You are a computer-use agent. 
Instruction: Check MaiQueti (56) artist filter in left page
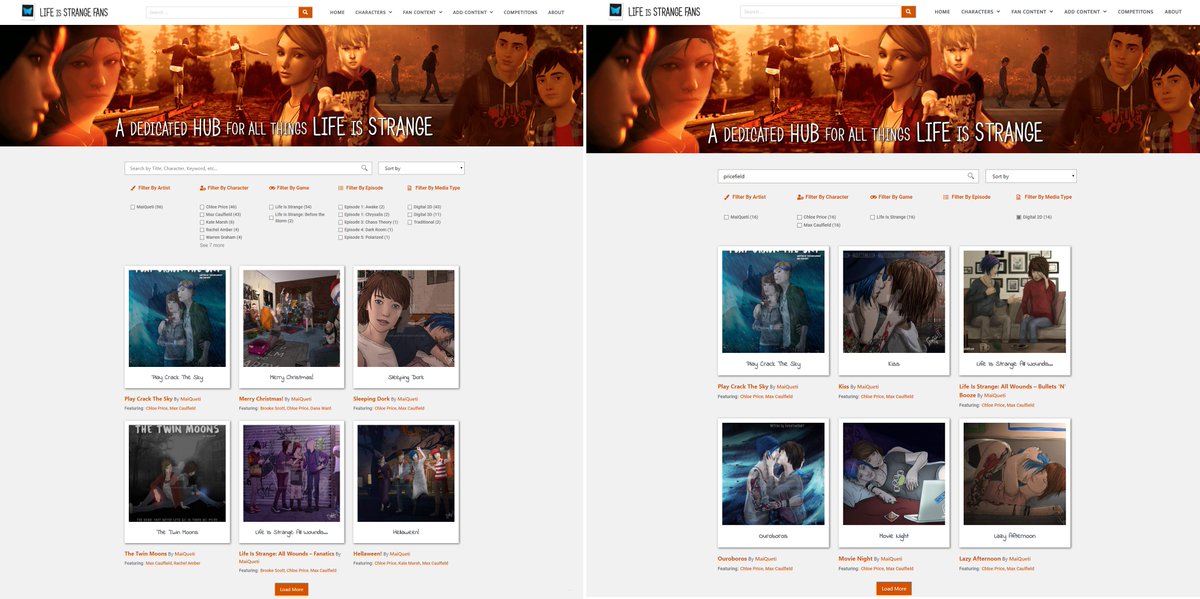click(132, 207)
